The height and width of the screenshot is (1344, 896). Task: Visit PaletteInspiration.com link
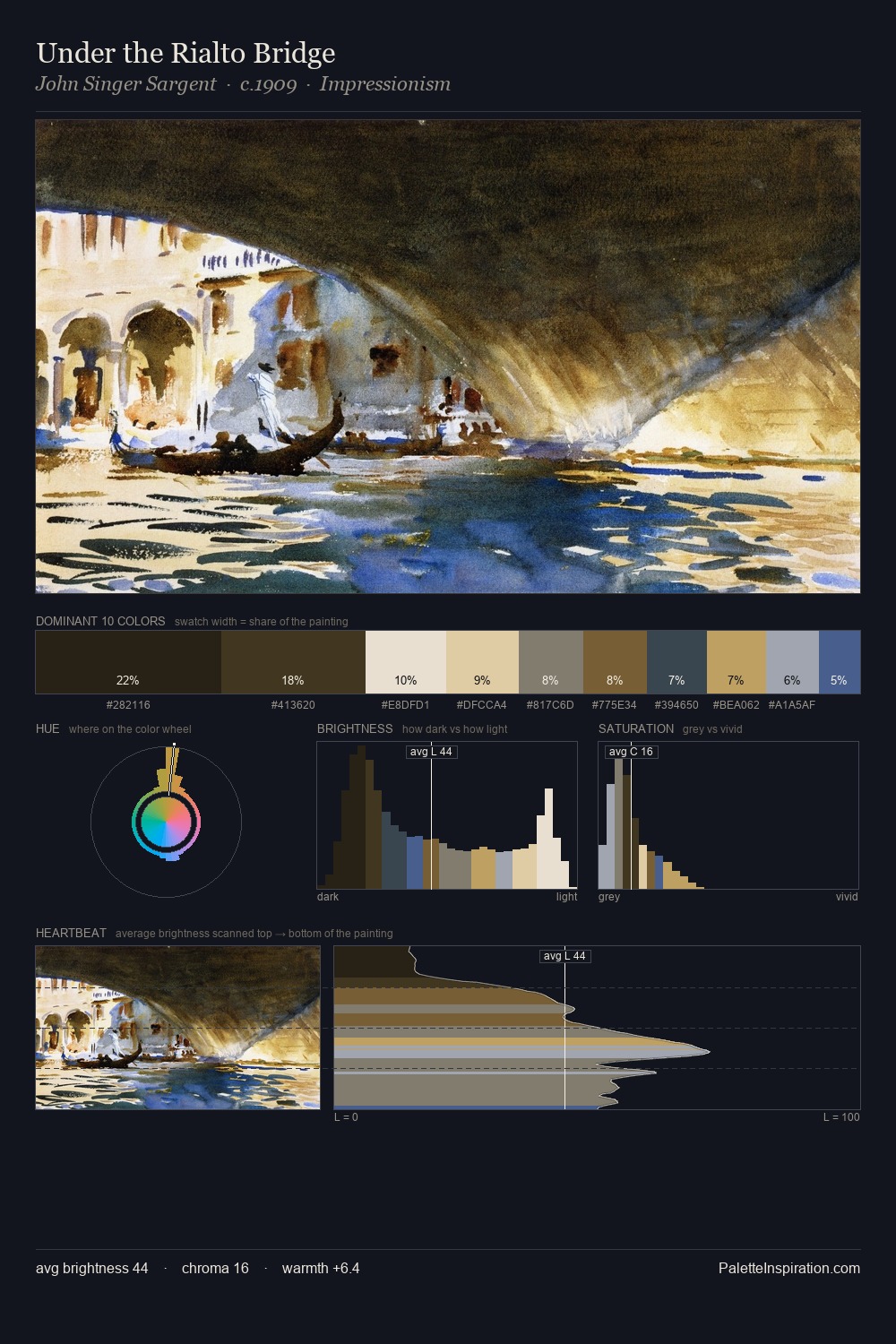coord(789,1268)
